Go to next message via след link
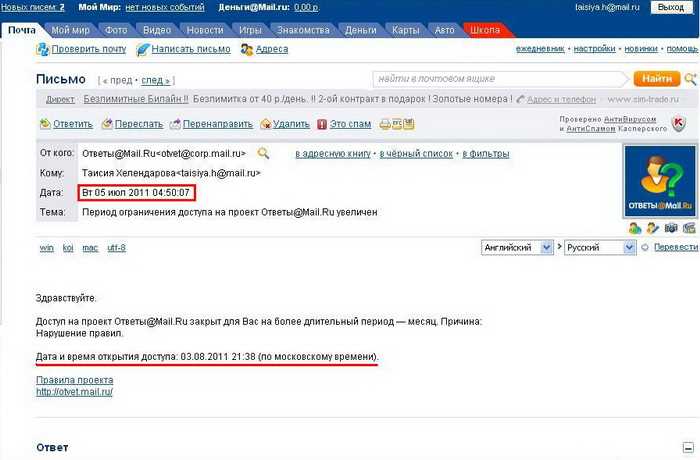700x460 pixels. coord(155,80)
